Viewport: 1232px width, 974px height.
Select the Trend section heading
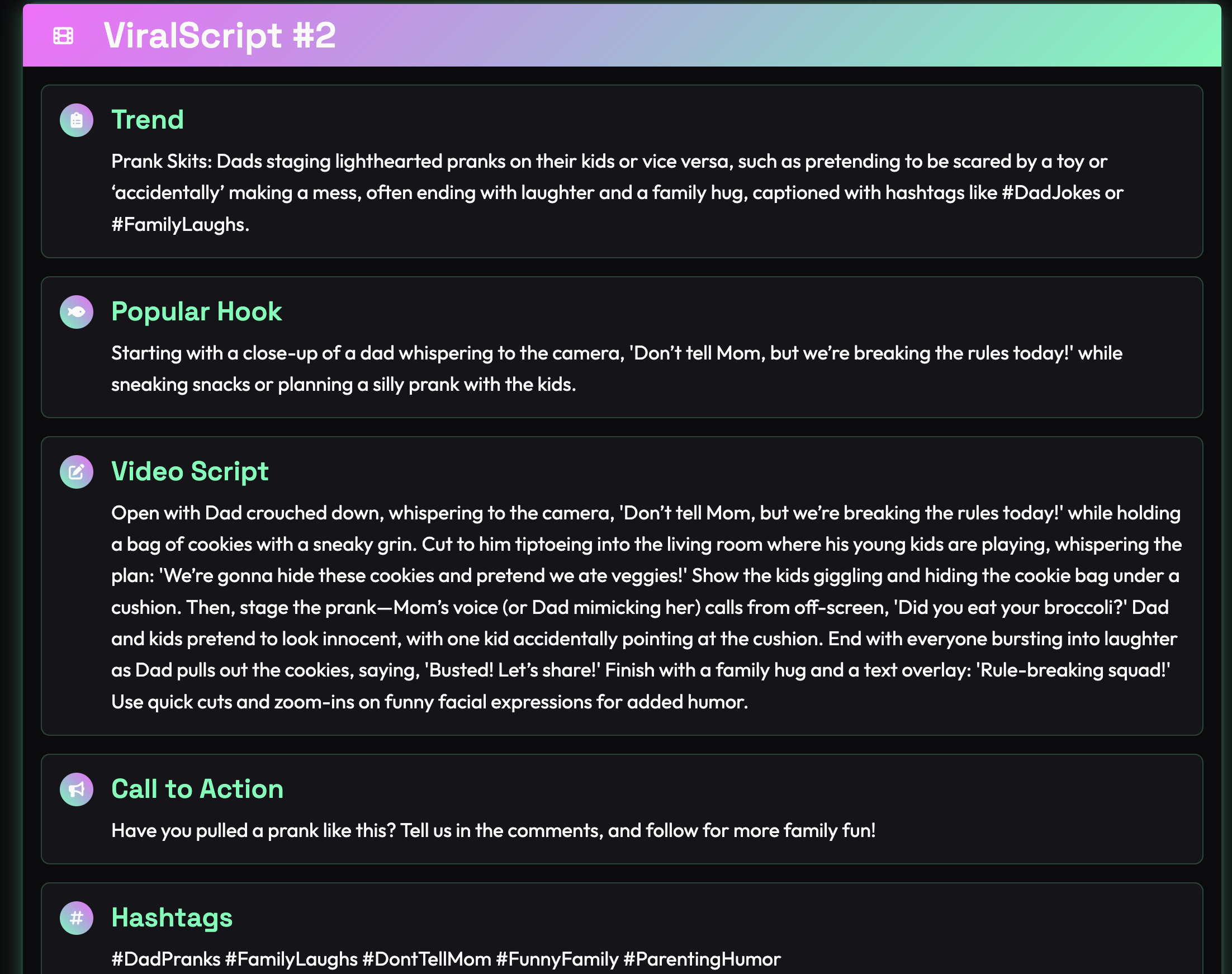pos(148,120)
